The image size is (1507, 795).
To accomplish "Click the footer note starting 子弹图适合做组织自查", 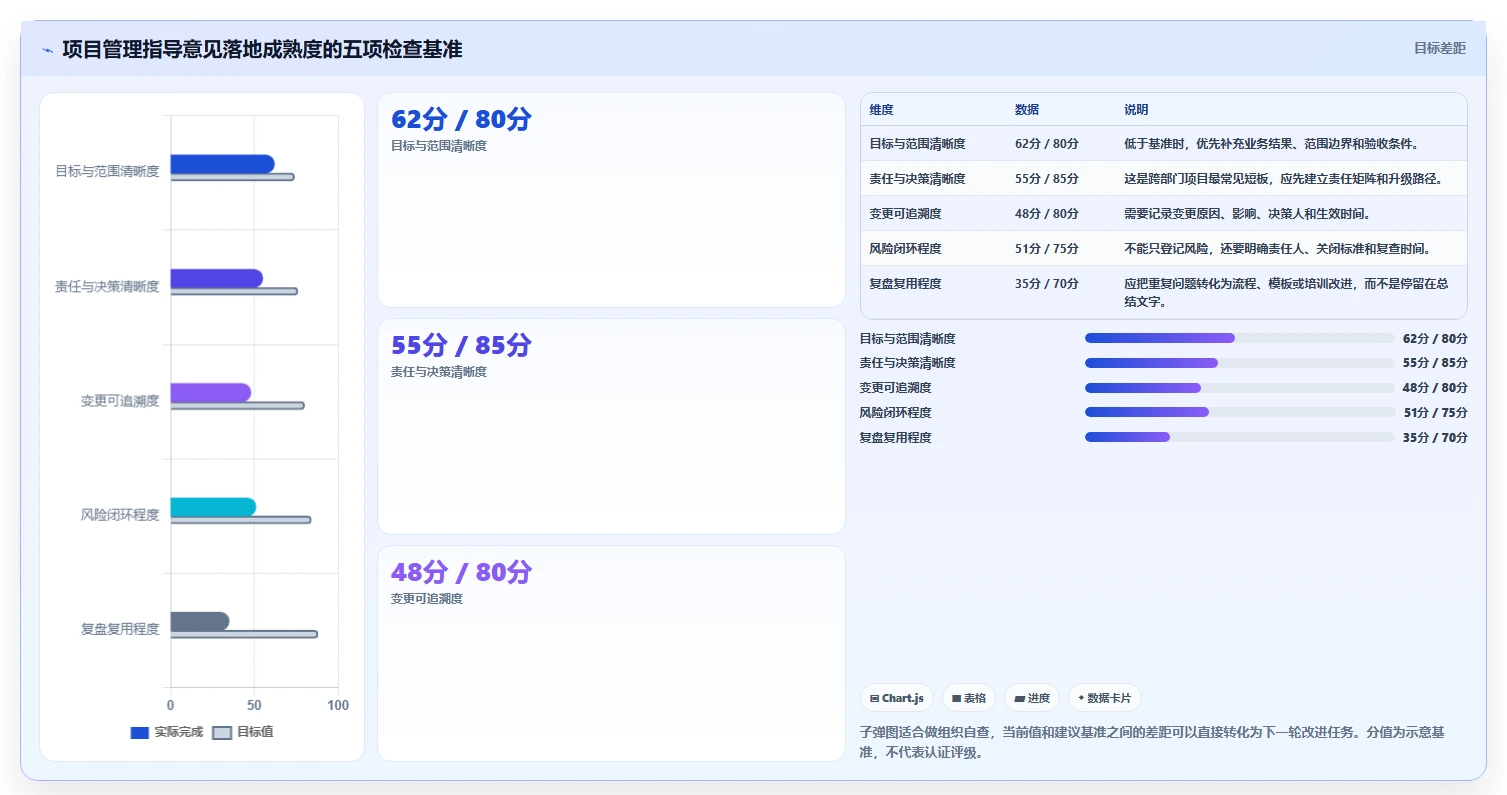I will click(x=1152, y=743).
